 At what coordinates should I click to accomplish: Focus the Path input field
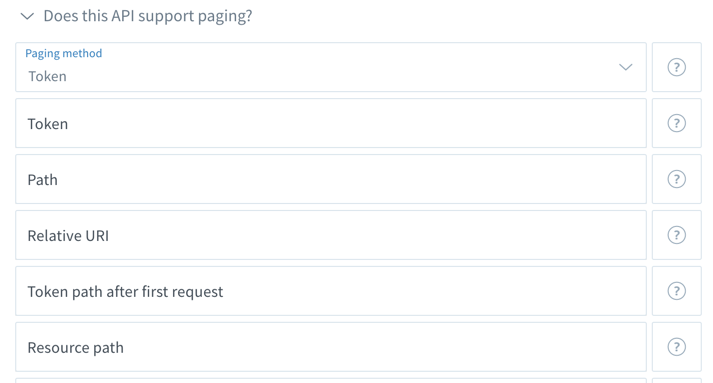coord(331,179)
